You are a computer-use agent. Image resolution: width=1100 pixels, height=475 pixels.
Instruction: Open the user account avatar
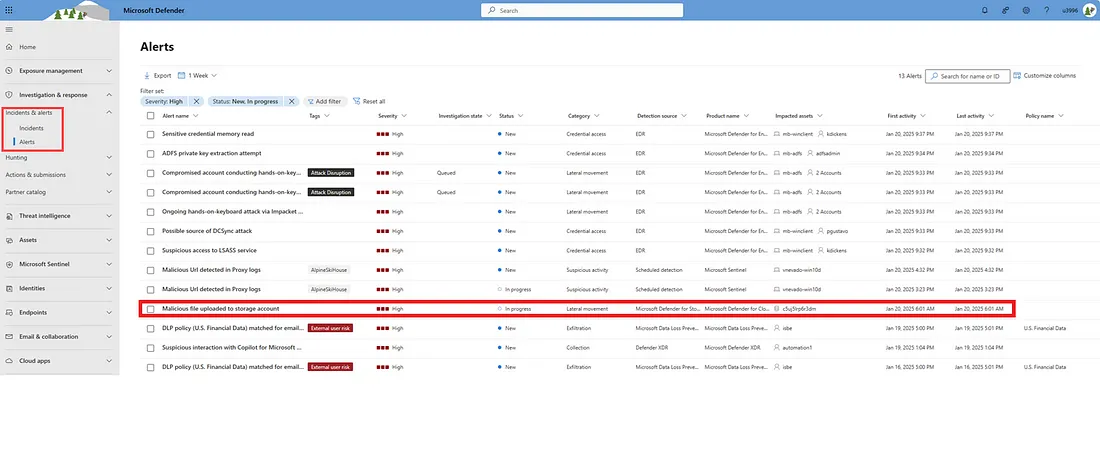tap(1089, 11)
